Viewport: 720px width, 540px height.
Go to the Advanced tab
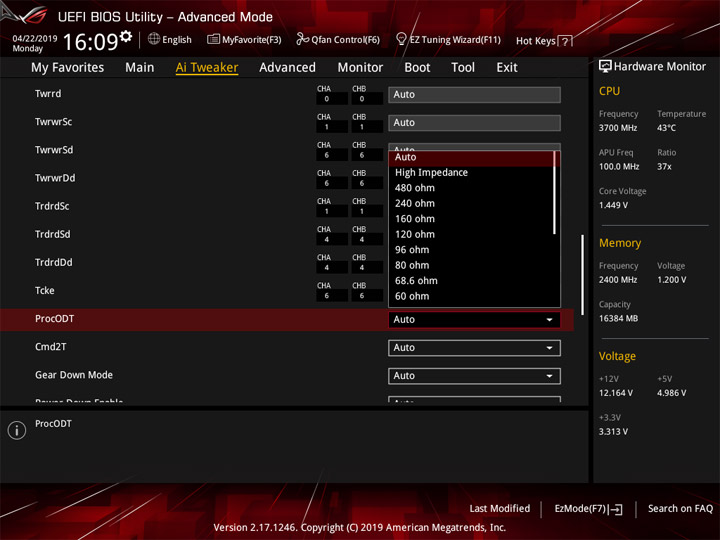pos(287,68)
